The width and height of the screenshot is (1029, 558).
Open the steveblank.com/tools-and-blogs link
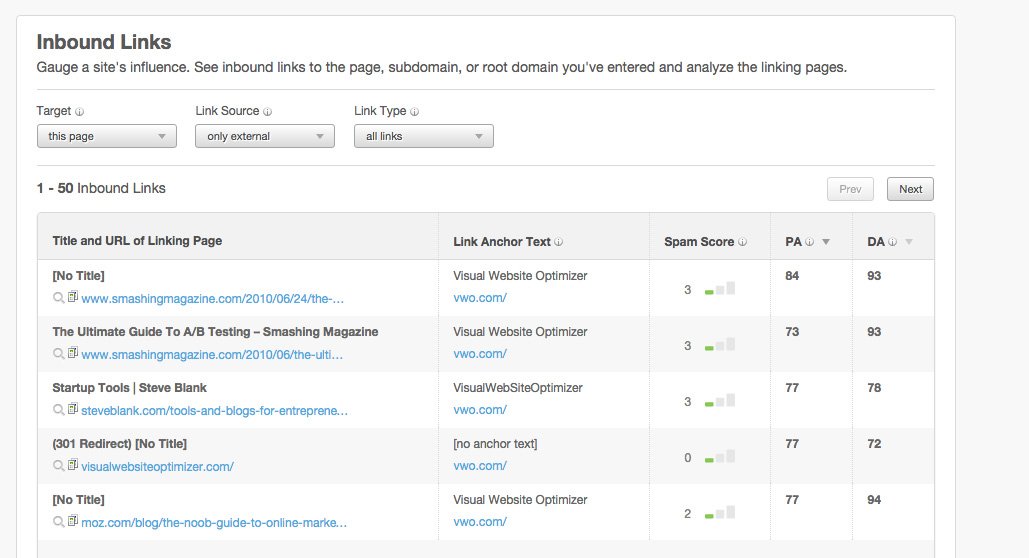tap(215, 411)
